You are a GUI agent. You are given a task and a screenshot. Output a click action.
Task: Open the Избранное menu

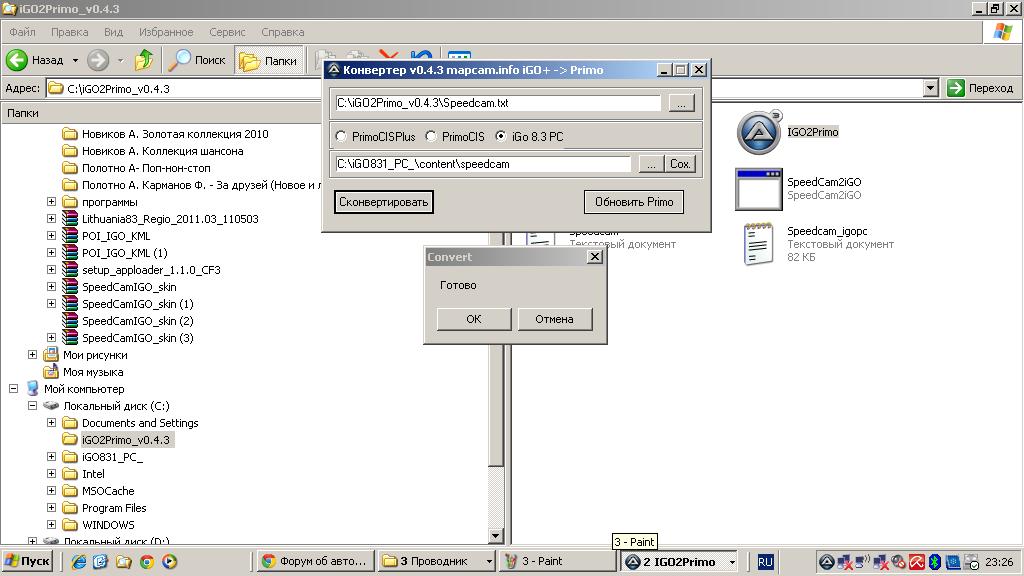(166, 32)
